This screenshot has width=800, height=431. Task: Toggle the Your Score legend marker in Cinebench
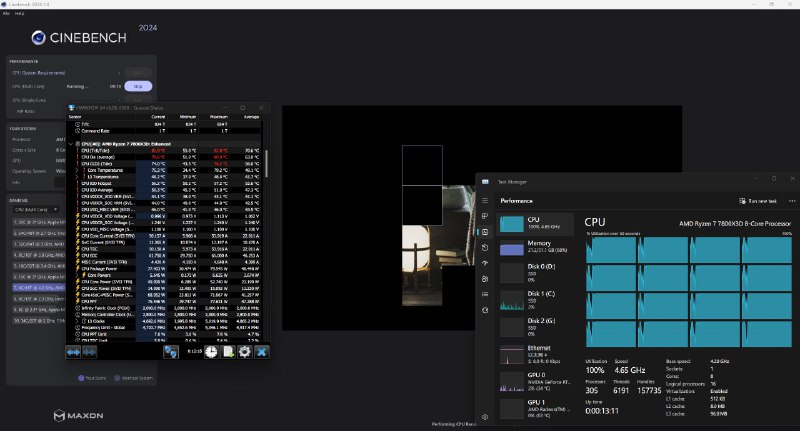(81, 378)
